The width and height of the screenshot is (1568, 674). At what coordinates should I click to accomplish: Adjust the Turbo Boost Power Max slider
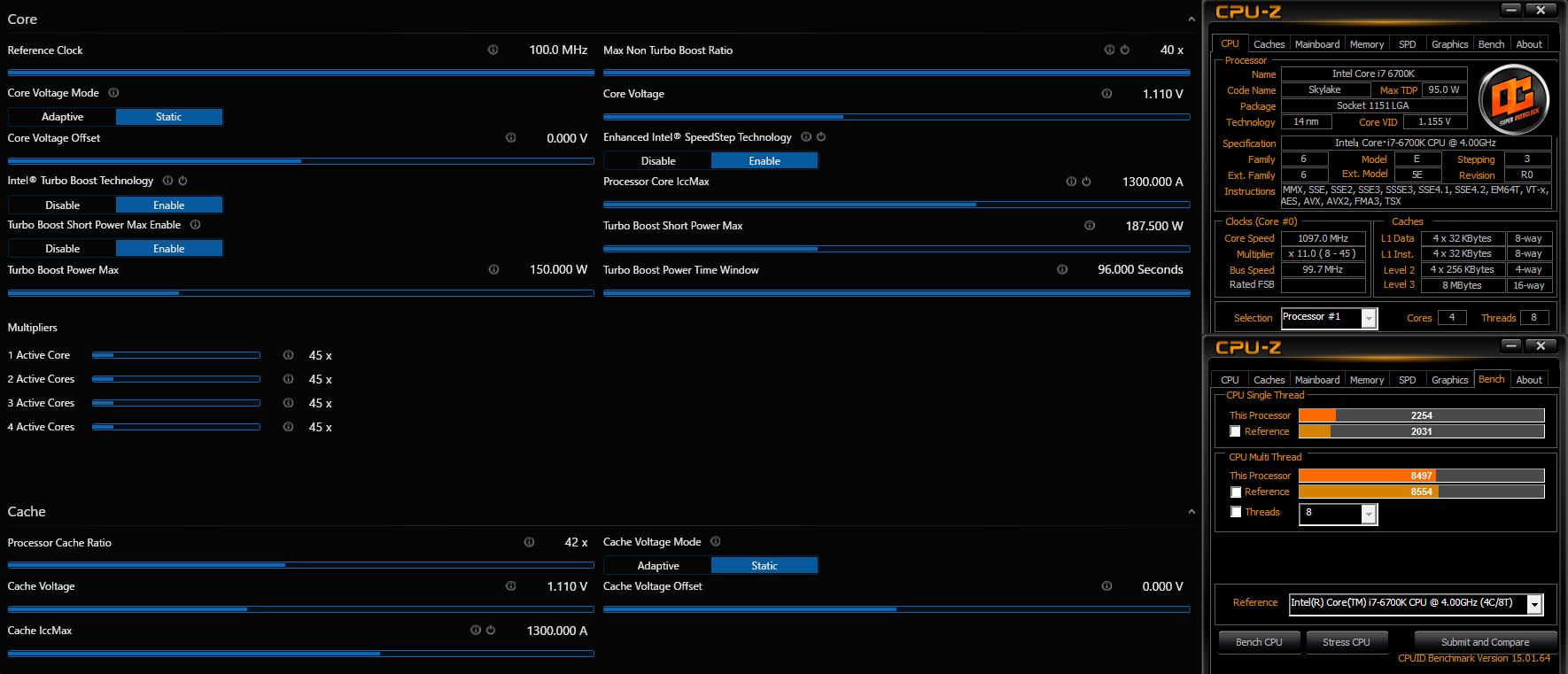coord(180,293)
